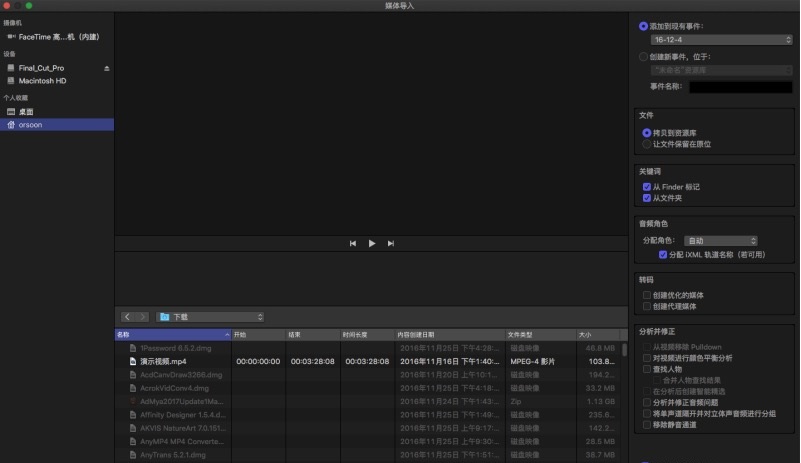801x463 pixels.
Task: Go forward with the right arrow button
Action: click(142, 317)
